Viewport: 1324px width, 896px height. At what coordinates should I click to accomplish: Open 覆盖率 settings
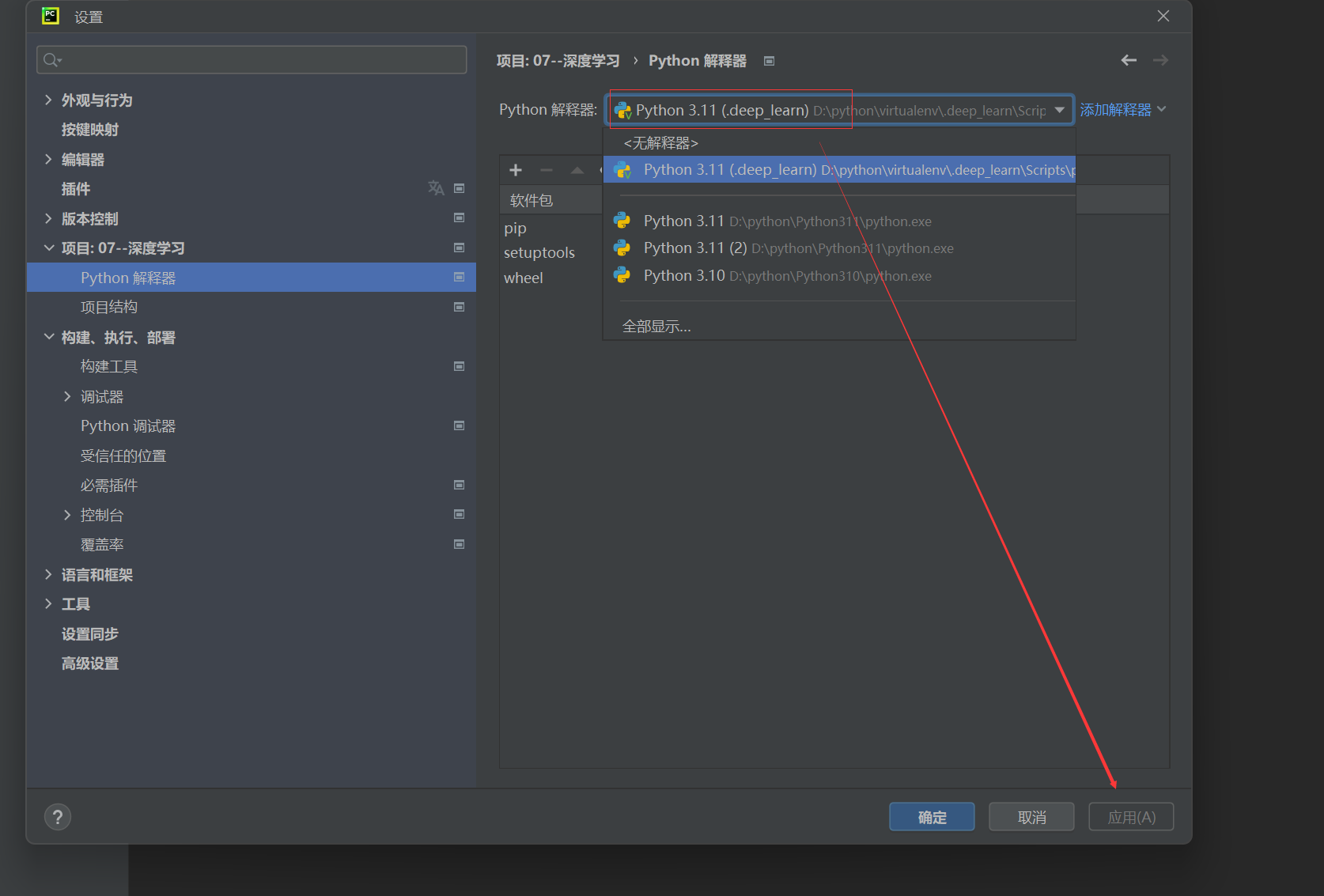[102, 544]
